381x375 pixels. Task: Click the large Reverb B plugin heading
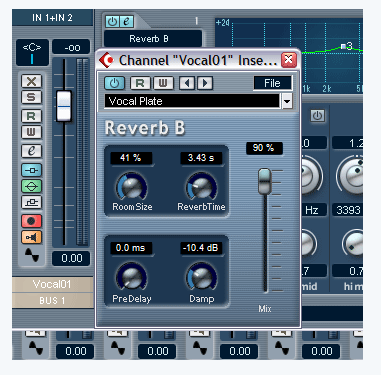145,128
